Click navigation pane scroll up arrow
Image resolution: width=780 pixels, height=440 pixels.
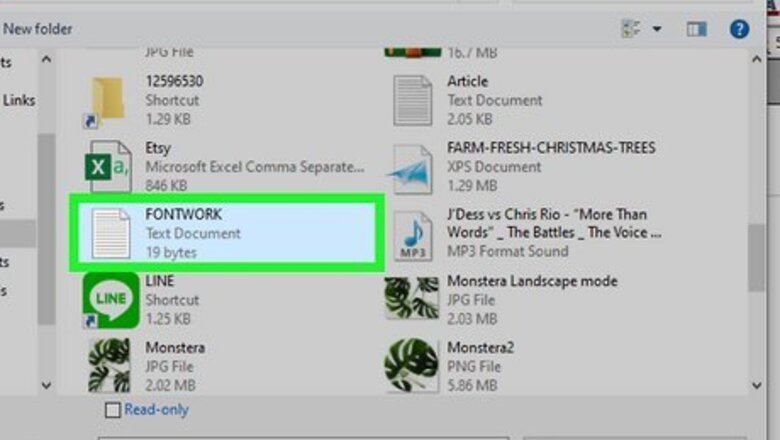(x=46, y=59)
